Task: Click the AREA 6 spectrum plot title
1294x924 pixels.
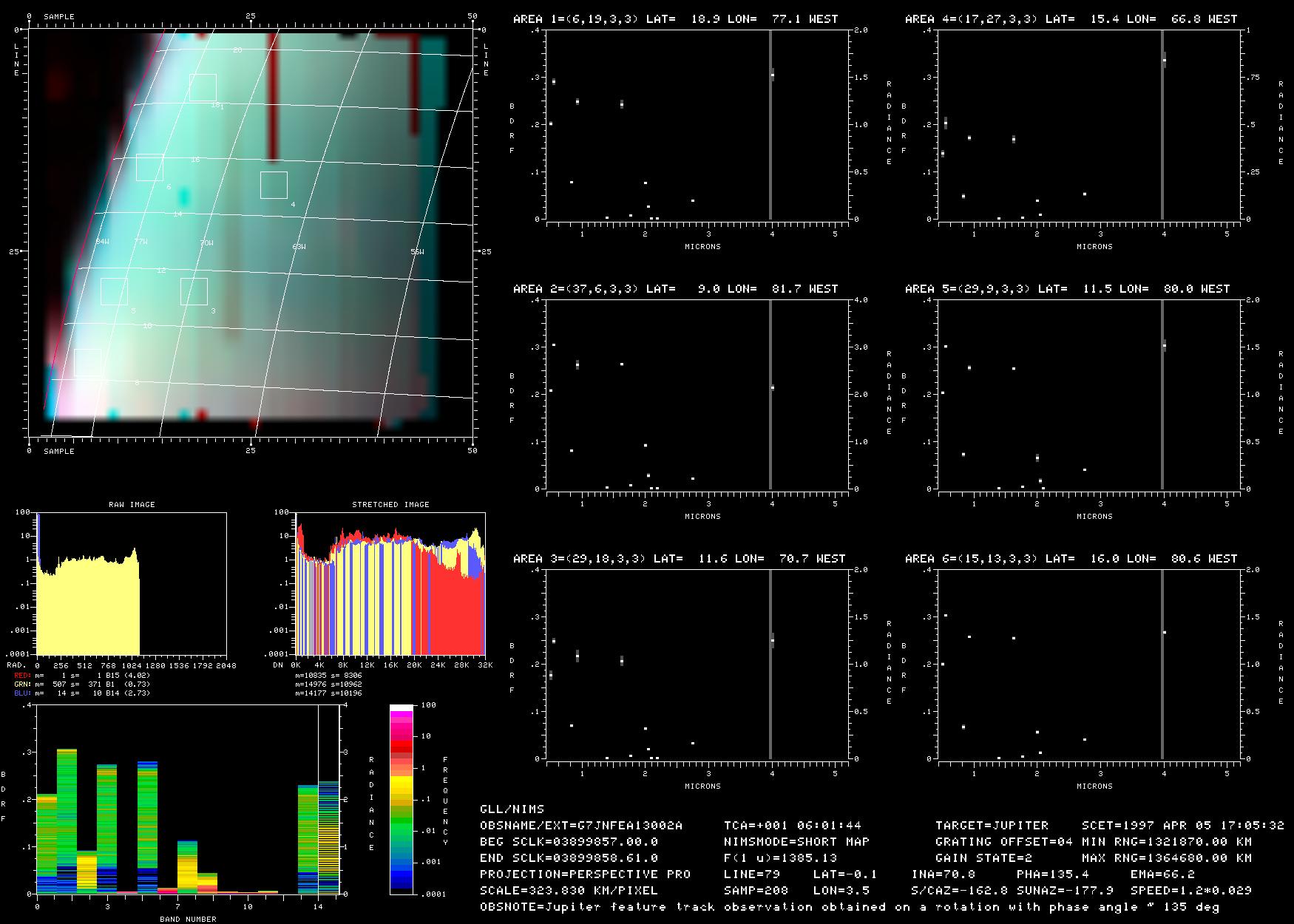Action: (1071, 559)
